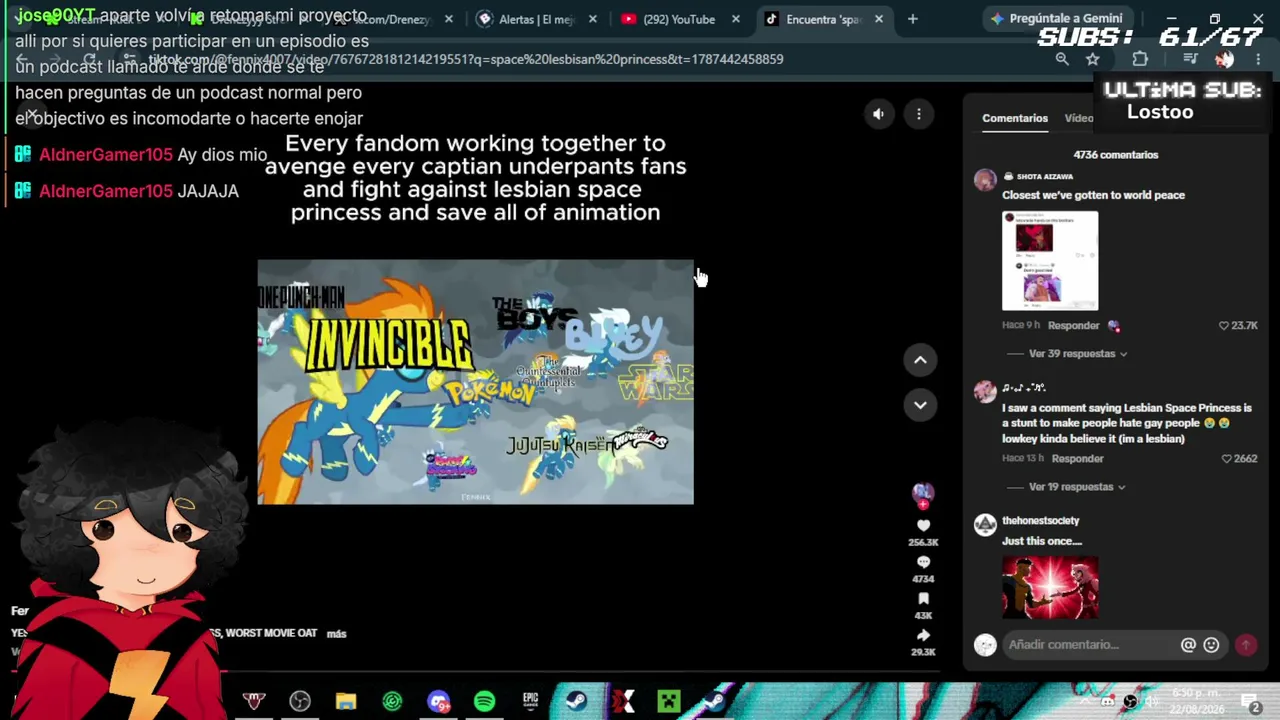Open OBS Studio from the taskbar
This screenshot has width=1280, height=720.
[x=300, y=701]
